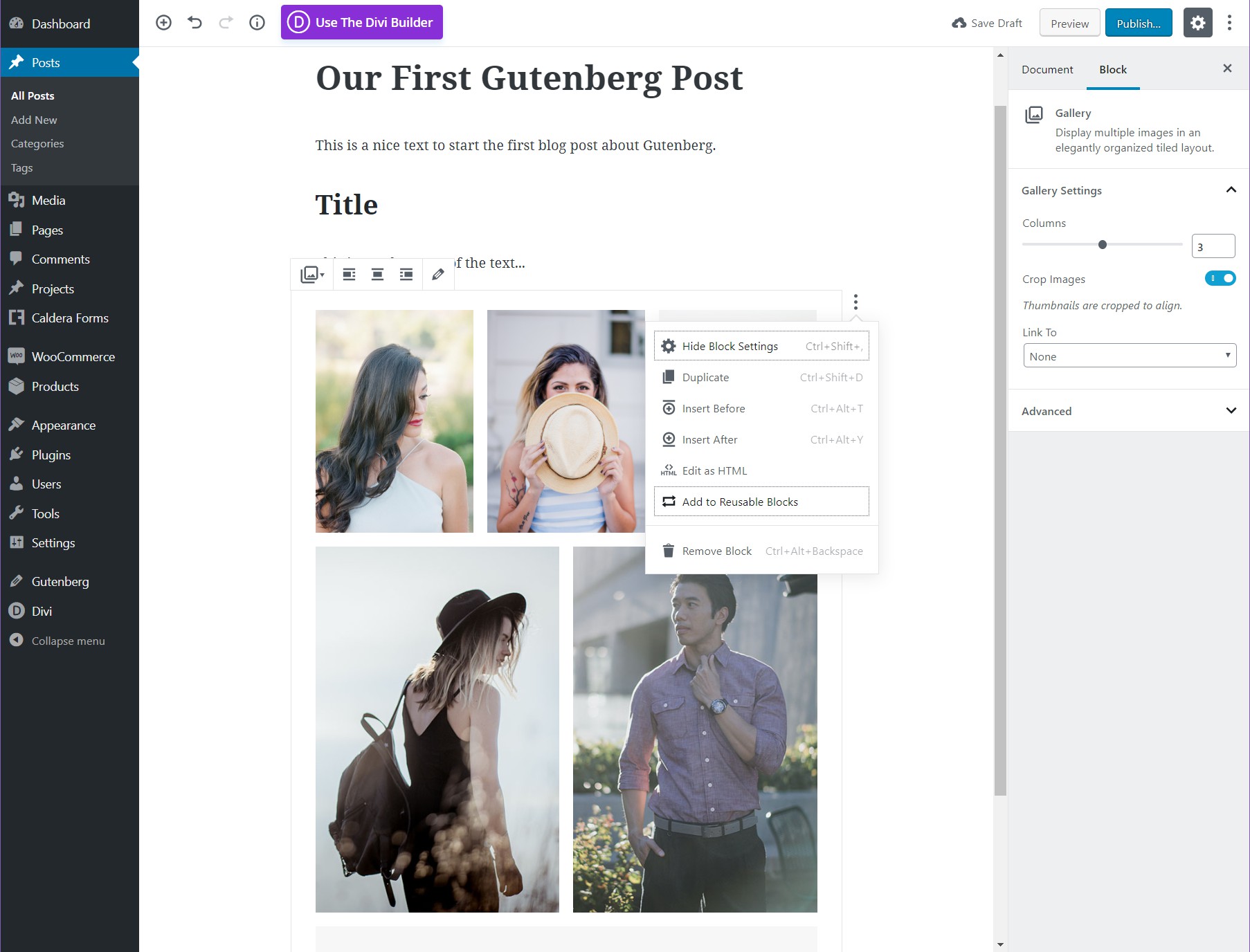
Task: Toggle the settings gear in top bar
Action: [1197, 23]
